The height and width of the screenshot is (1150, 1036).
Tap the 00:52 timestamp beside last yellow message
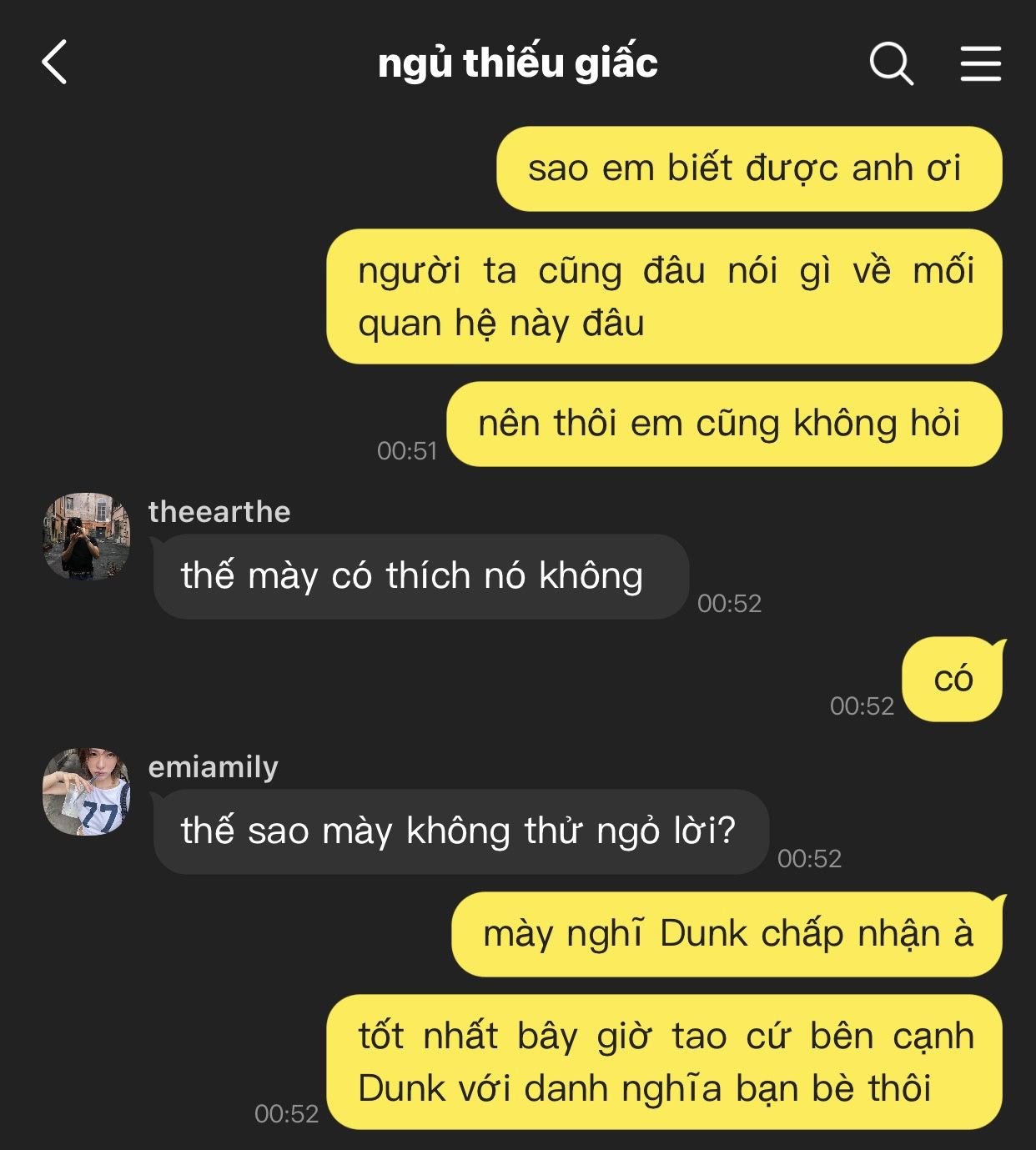pyautogui.click(x=287, y=1114)
